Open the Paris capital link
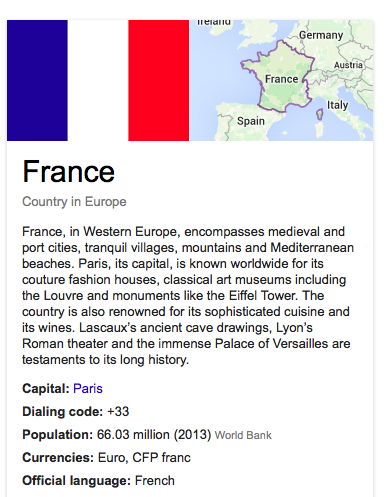390x497 pixels. [x=88, y=389]
